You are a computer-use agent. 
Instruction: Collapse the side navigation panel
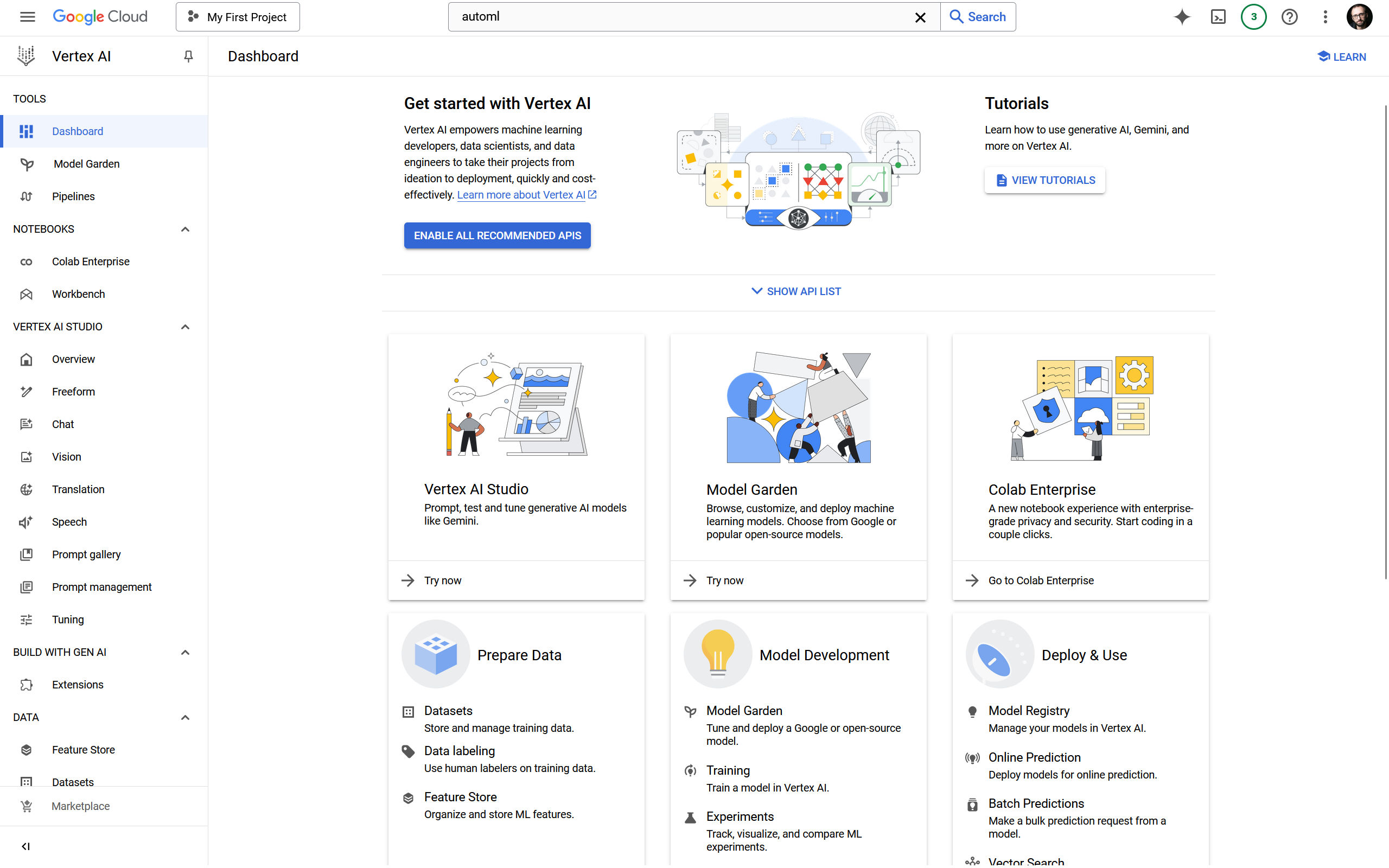tap(26, 846)
